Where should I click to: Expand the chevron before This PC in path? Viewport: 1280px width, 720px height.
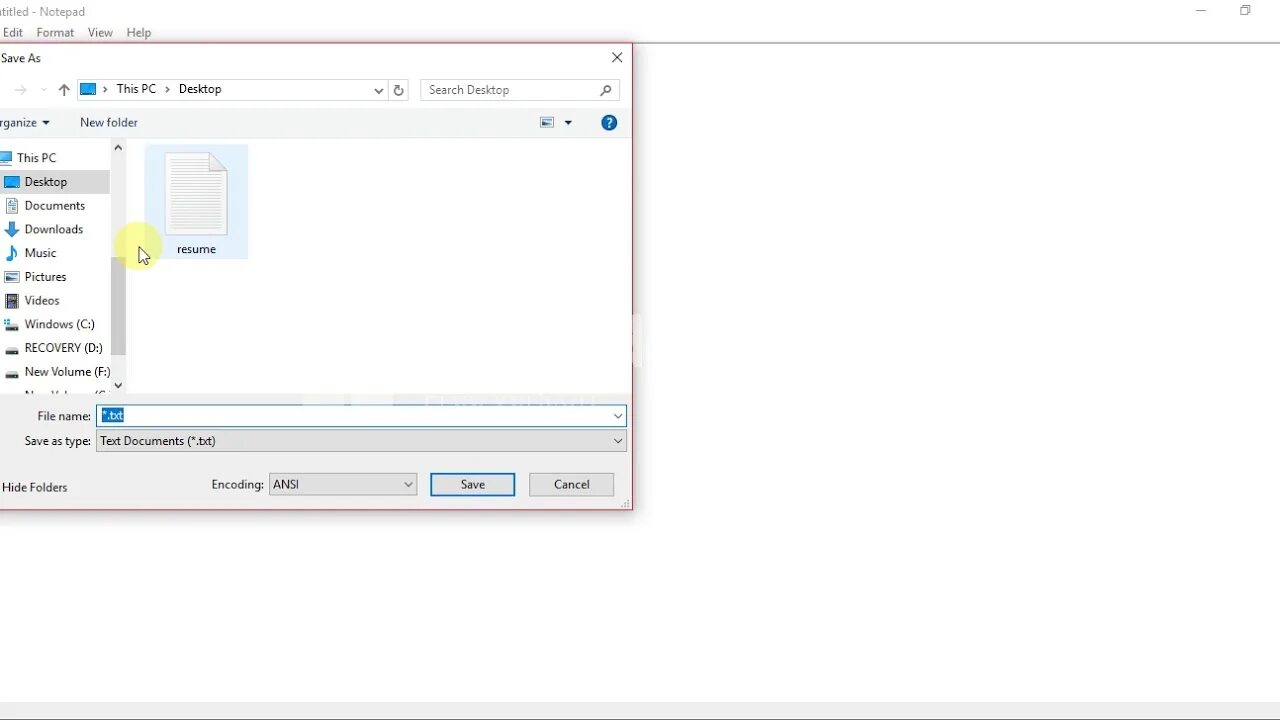tap(105, 90)
